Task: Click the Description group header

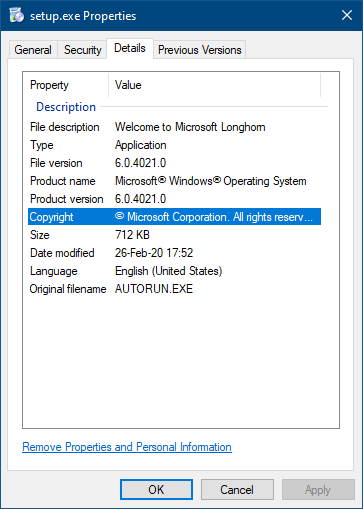Action: click(x=66, y=107)
